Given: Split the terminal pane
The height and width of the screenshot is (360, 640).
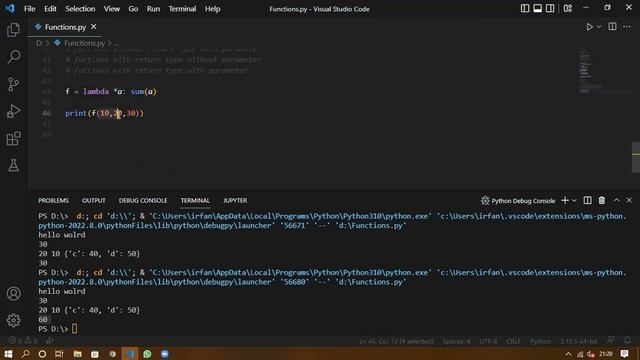Looking at the screenshot, I should 587,200.
